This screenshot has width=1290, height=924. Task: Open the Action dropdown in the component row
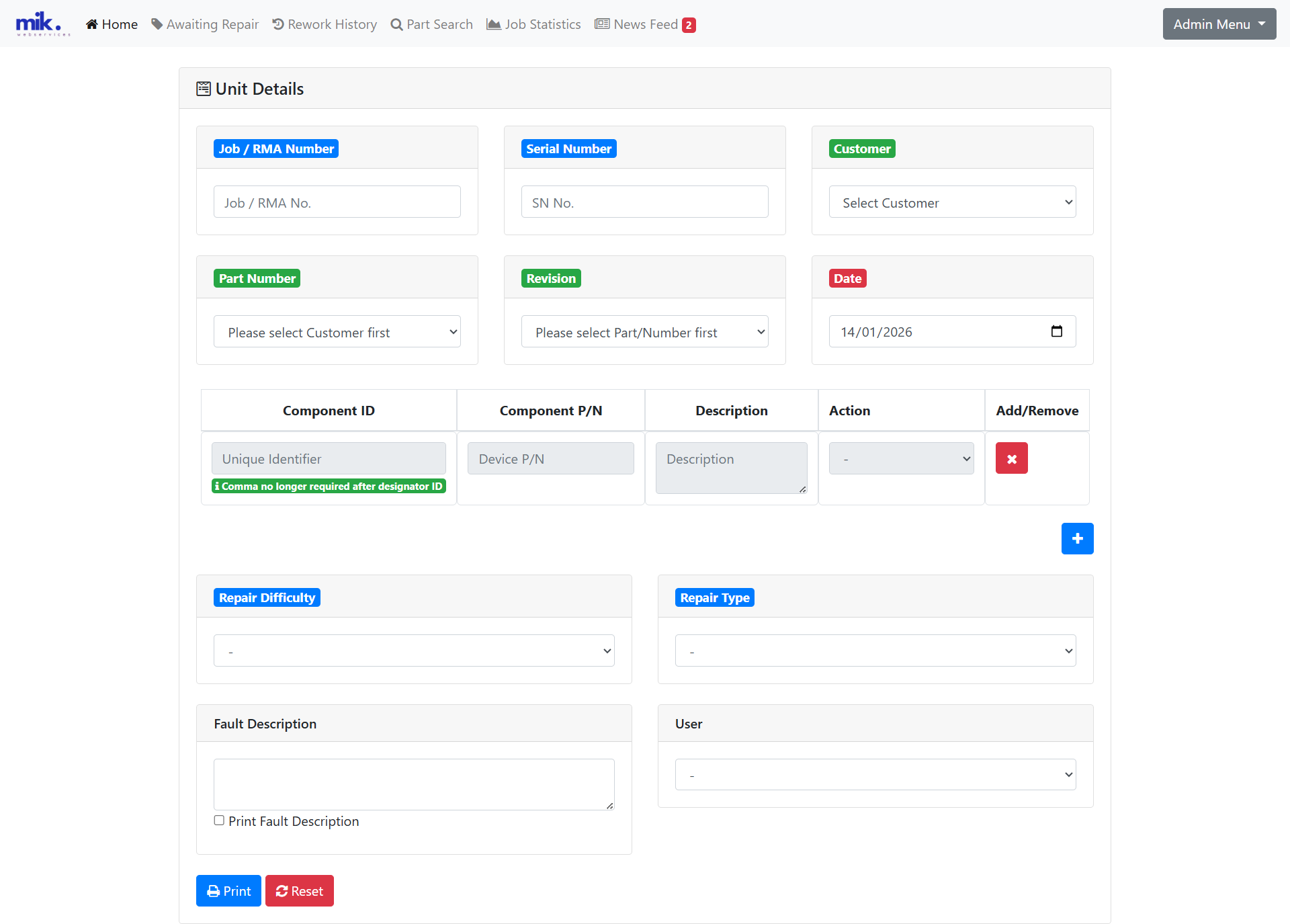[901, 458]
